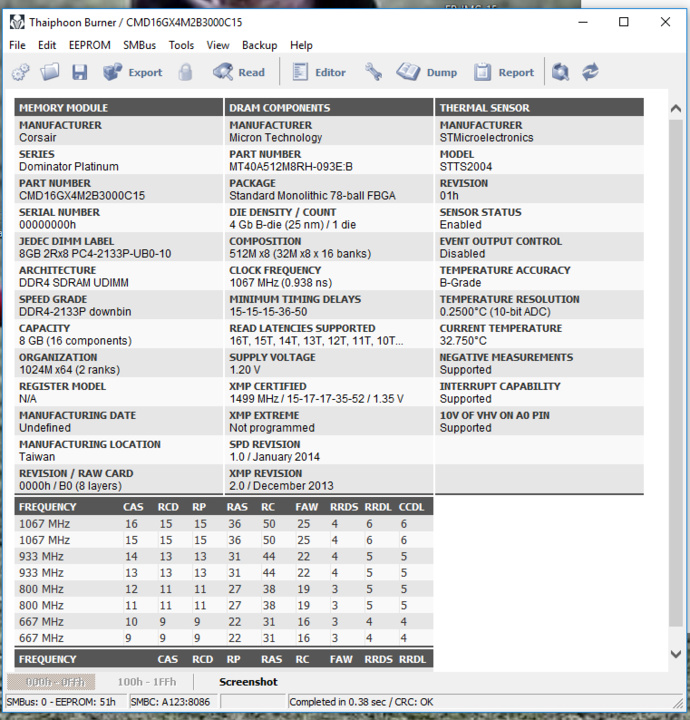Open the Edit menu
The height and width of the screenshot is (720, 690).
pyautogui.click(x=47, y=45)
